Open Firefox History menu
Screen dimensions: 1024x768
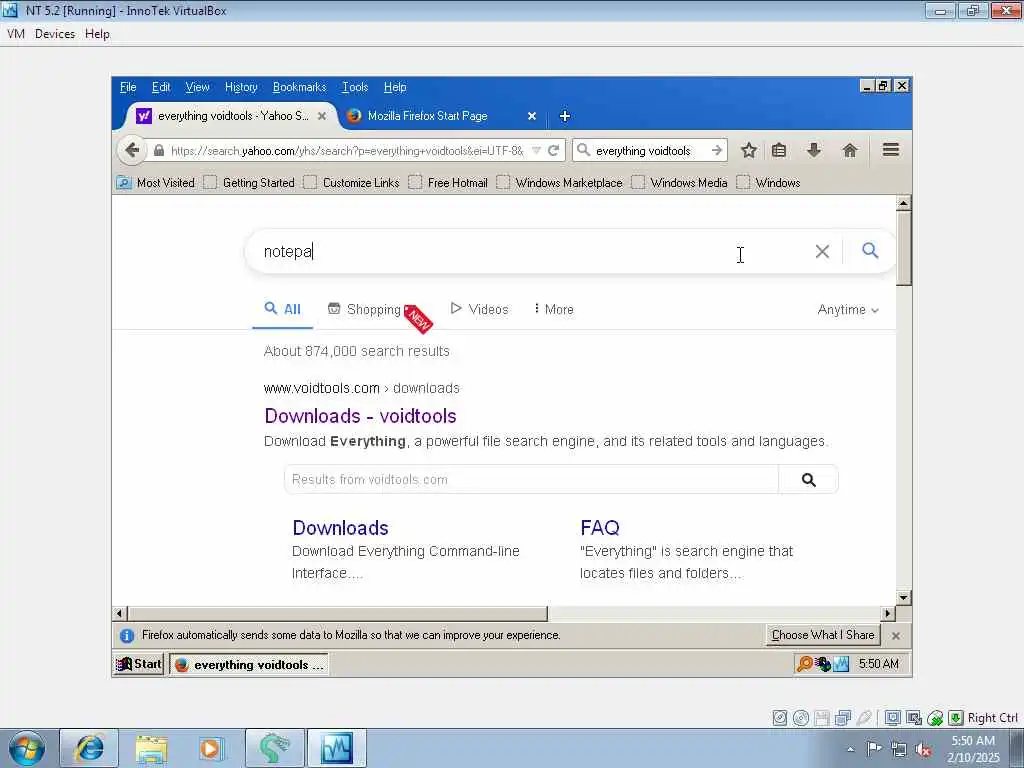click(241, 87)
